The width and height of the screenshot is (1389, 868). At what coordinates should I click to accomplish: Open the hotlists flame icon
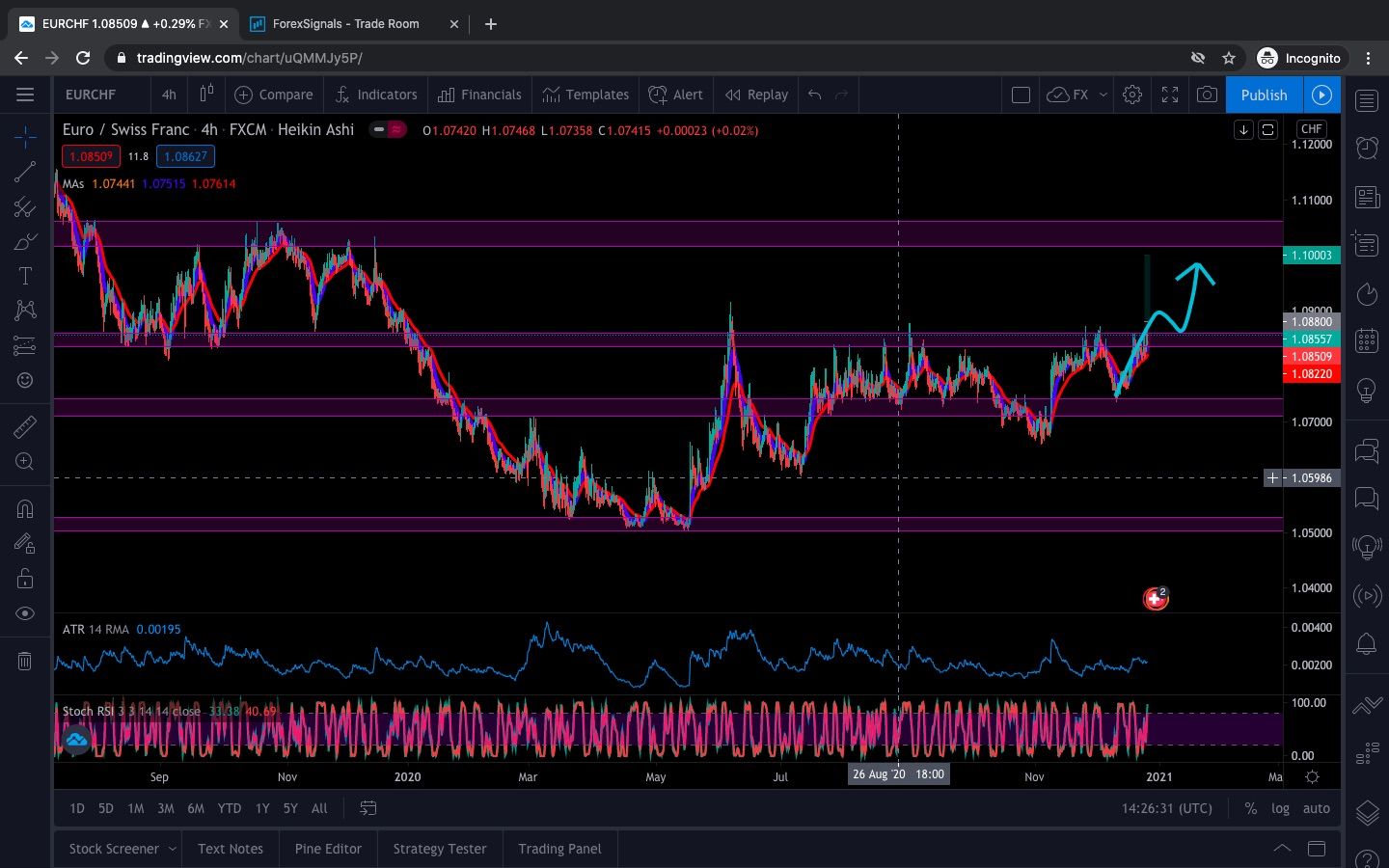1367,293
